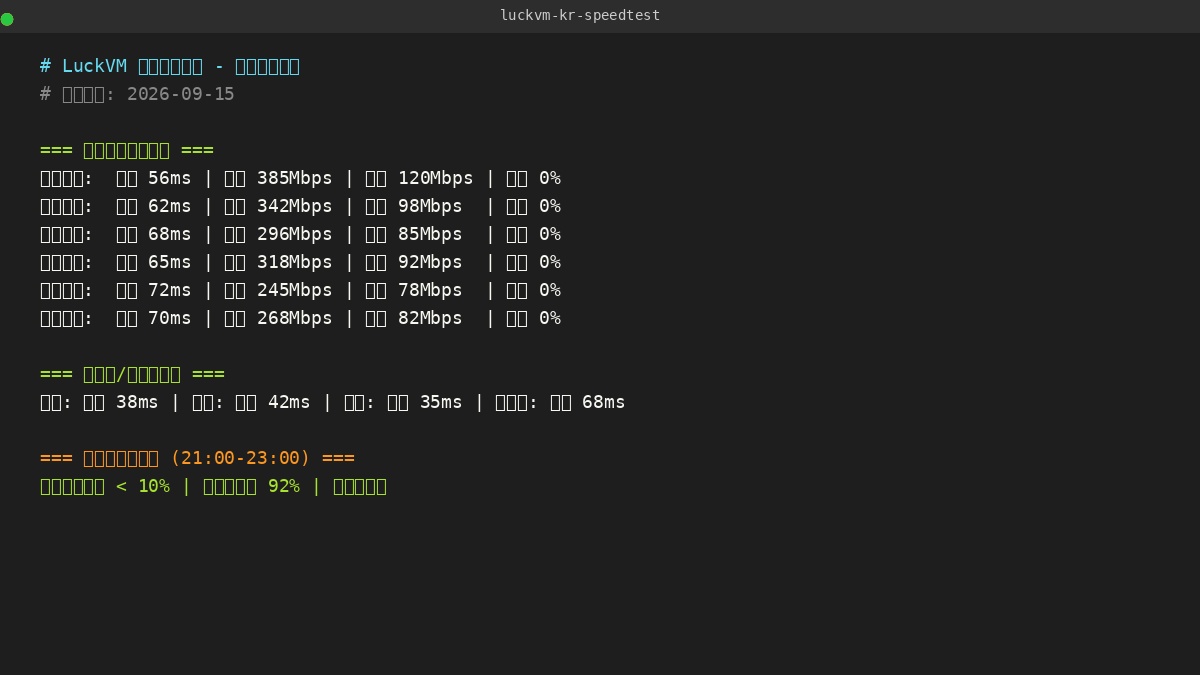Screen dimensions: 1200x675
Task: Click the green window button in title bar
Action: [7, 19]
